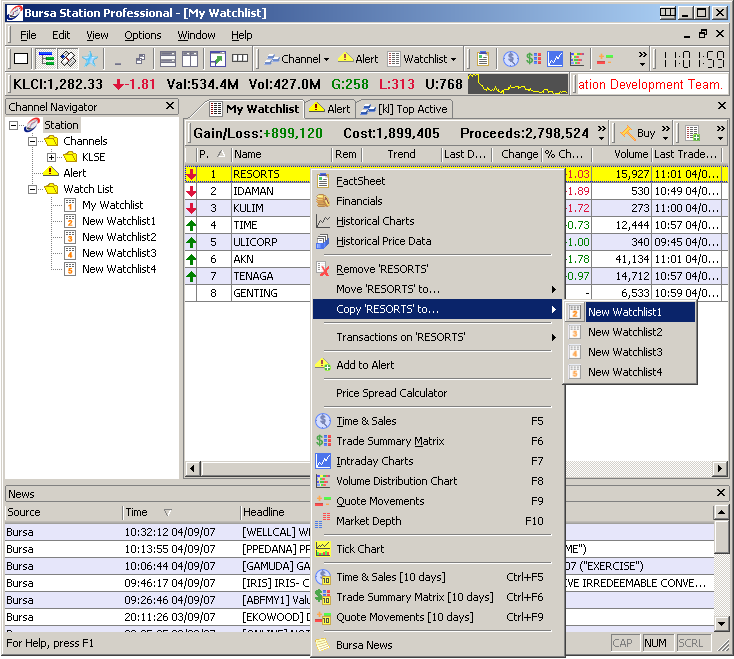Open the Window menu

click(196, 35)
